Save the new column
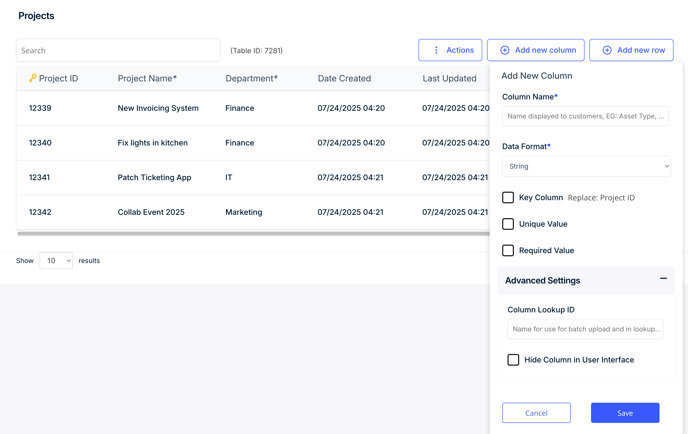Screen dimensions: 688x434 click(625, 413)
